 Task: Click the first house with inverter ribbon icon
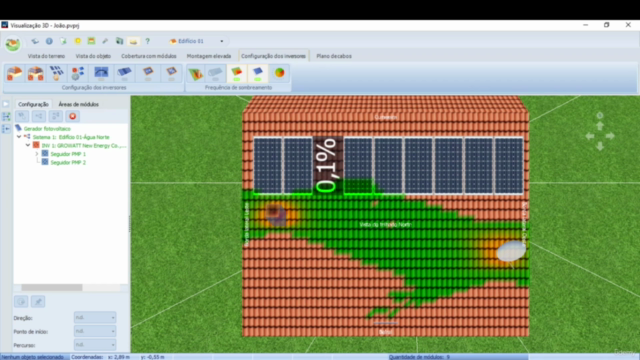[15, 73]
